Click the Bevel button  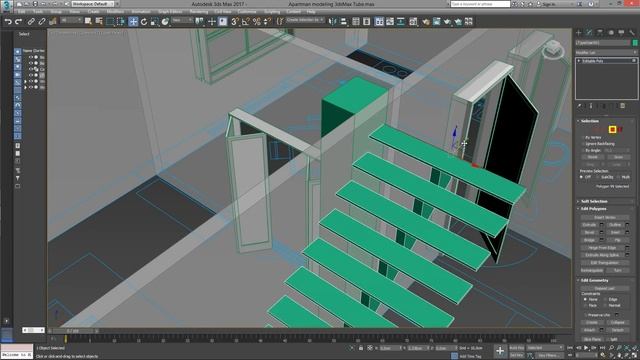click(x=589, y=232)
